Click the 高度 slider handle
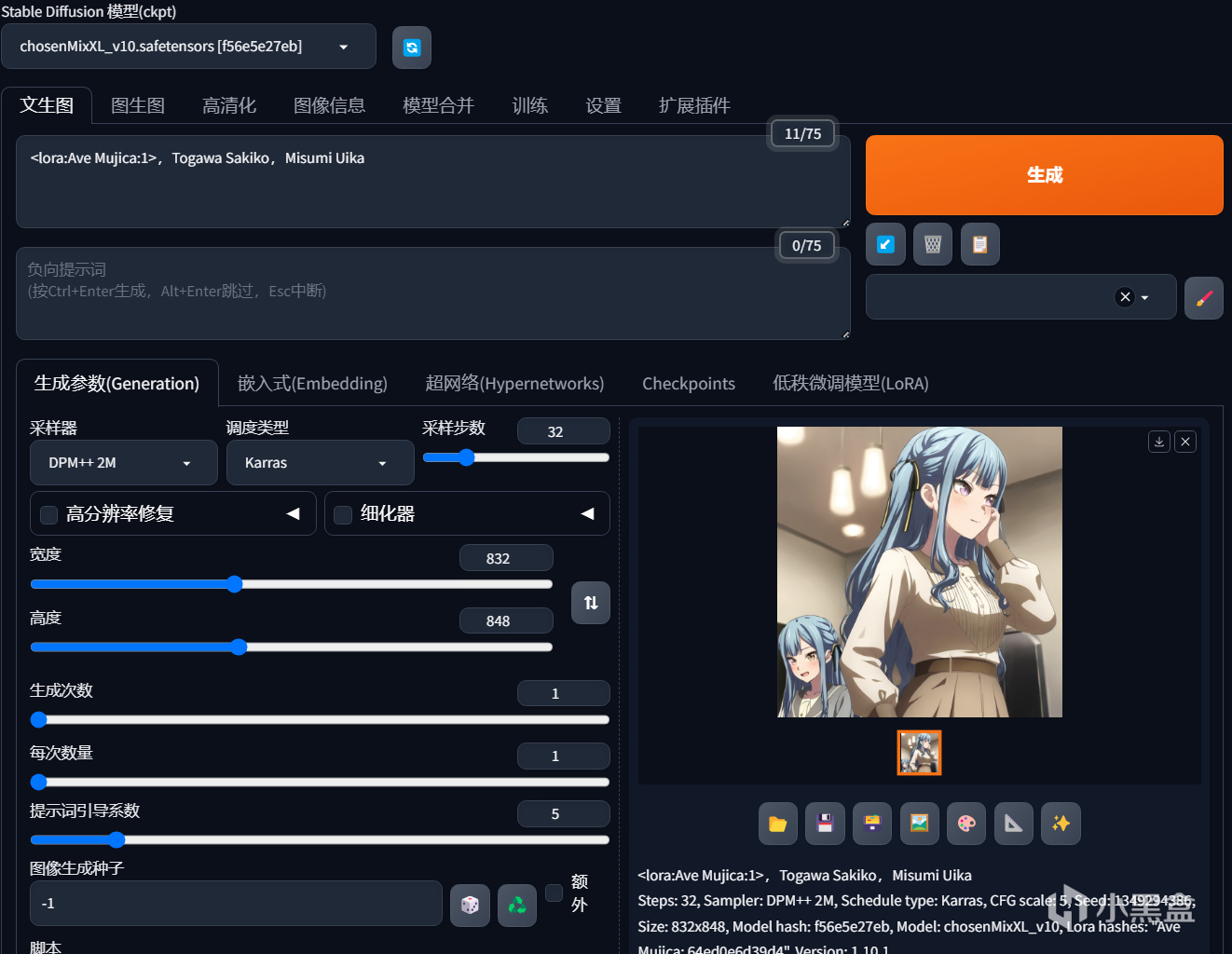 click(x=239, y=647)
